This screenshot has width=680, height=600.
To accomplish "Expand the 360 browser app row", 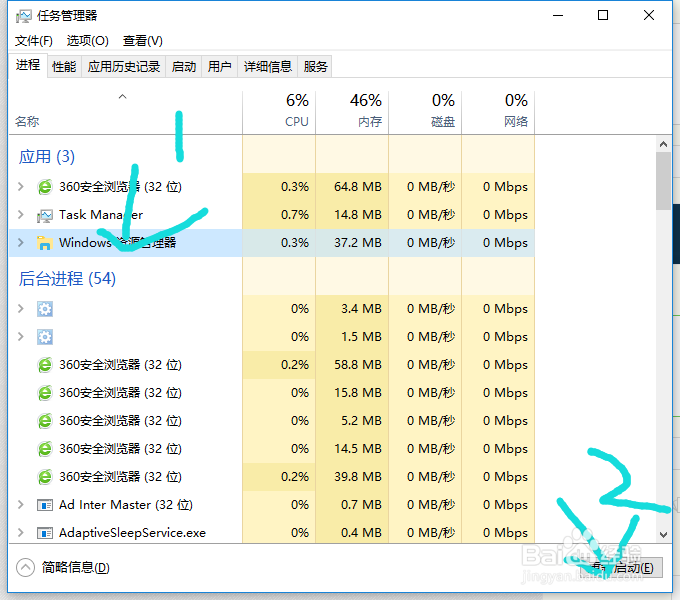I will 20,187.
